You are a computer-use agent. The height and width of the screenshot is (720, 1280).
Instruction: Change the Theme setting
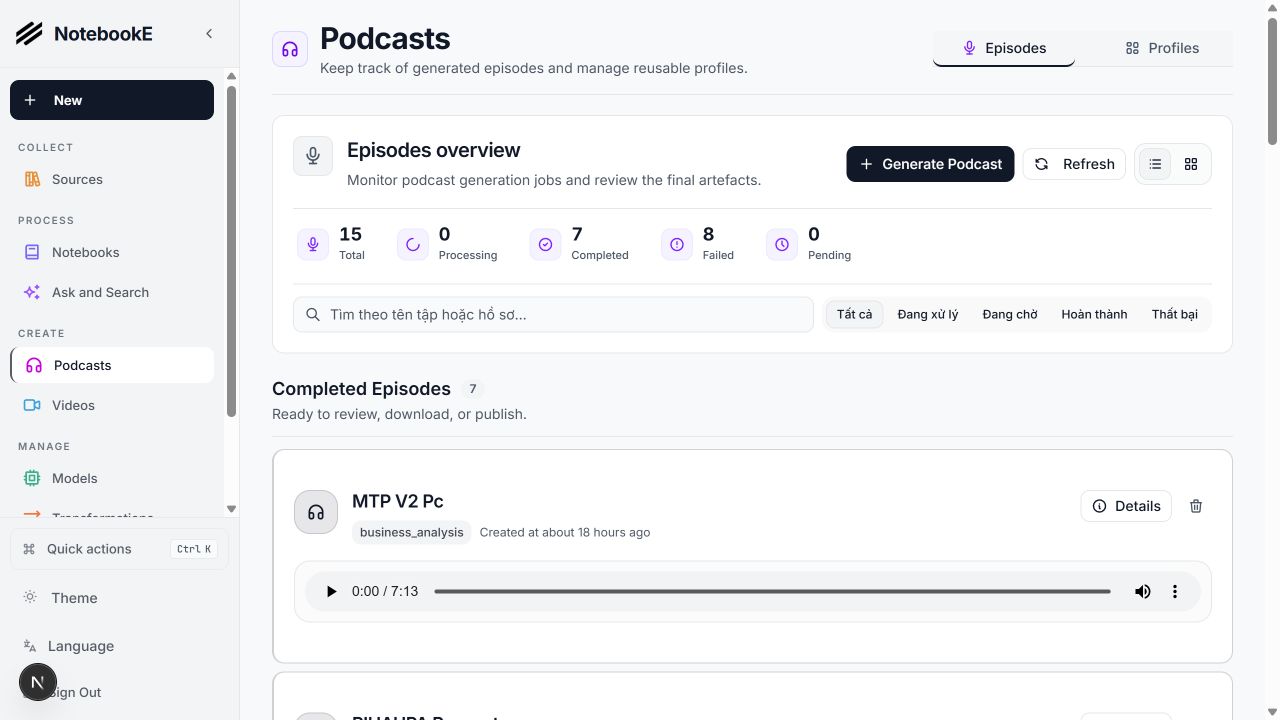click(119, 598)
